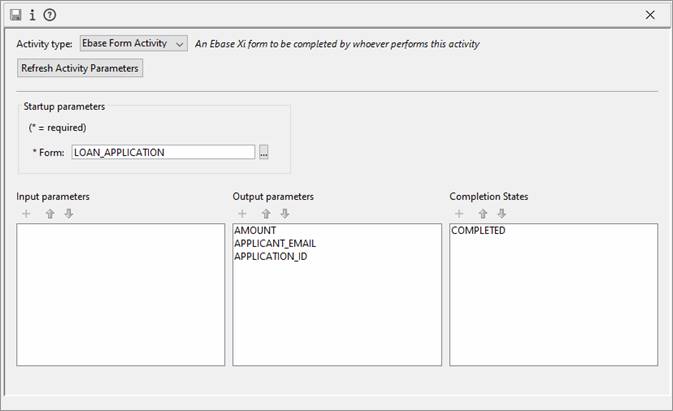Move output parameter up with arrow icon
Viewport: 673px width, 411px height.
click(266, 214)
